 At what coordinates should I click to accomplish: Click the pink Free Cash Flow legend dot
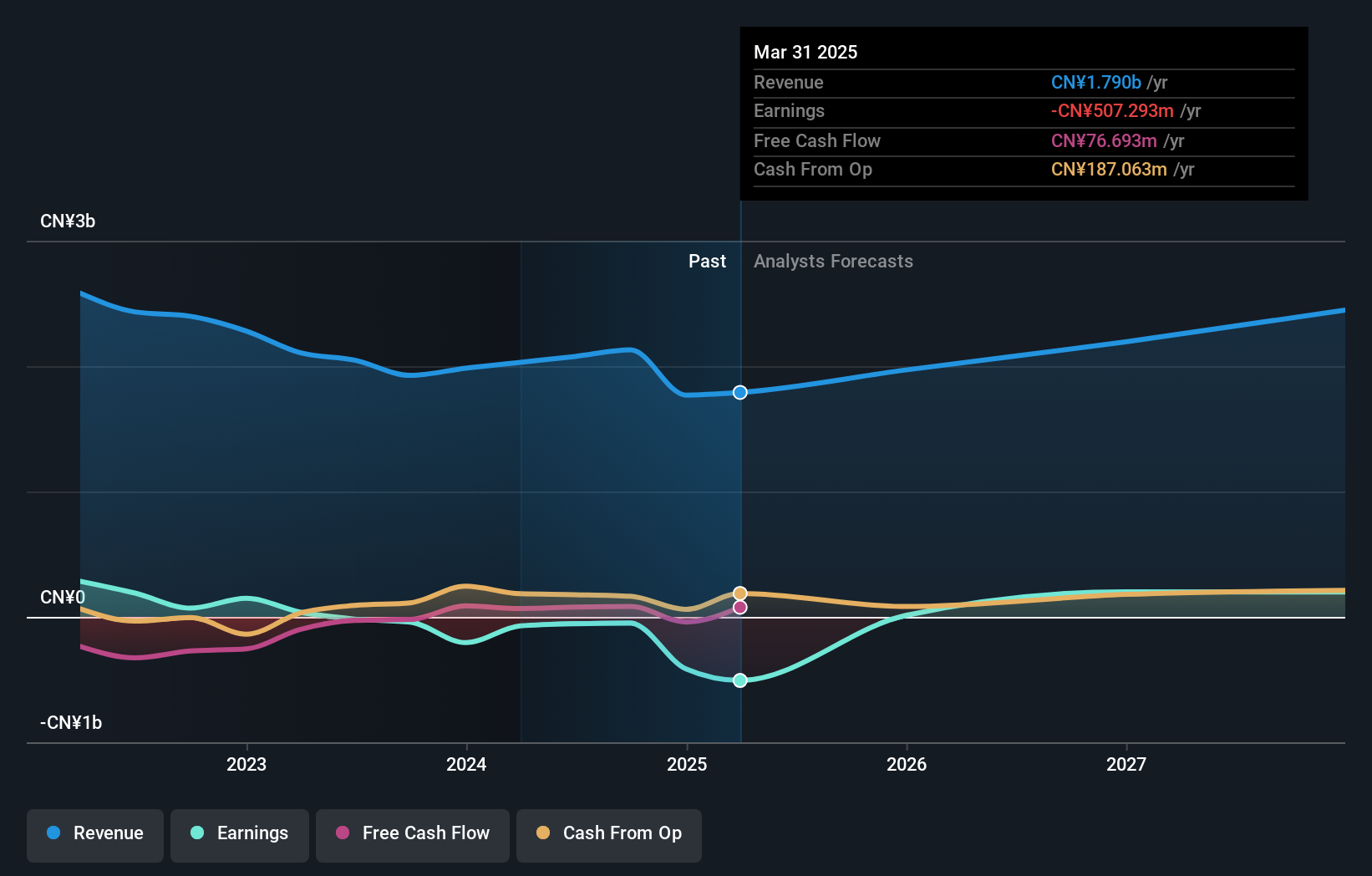[343, 833]
